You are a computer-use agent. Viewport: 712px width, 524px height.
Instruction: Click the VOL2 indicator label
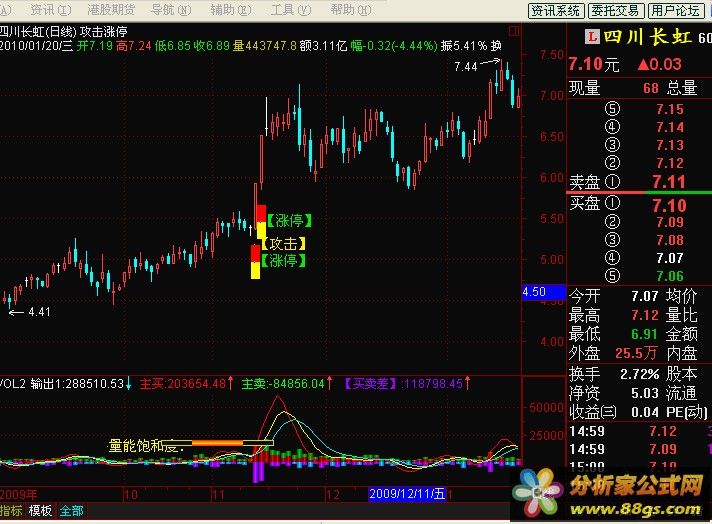(14, 384)
